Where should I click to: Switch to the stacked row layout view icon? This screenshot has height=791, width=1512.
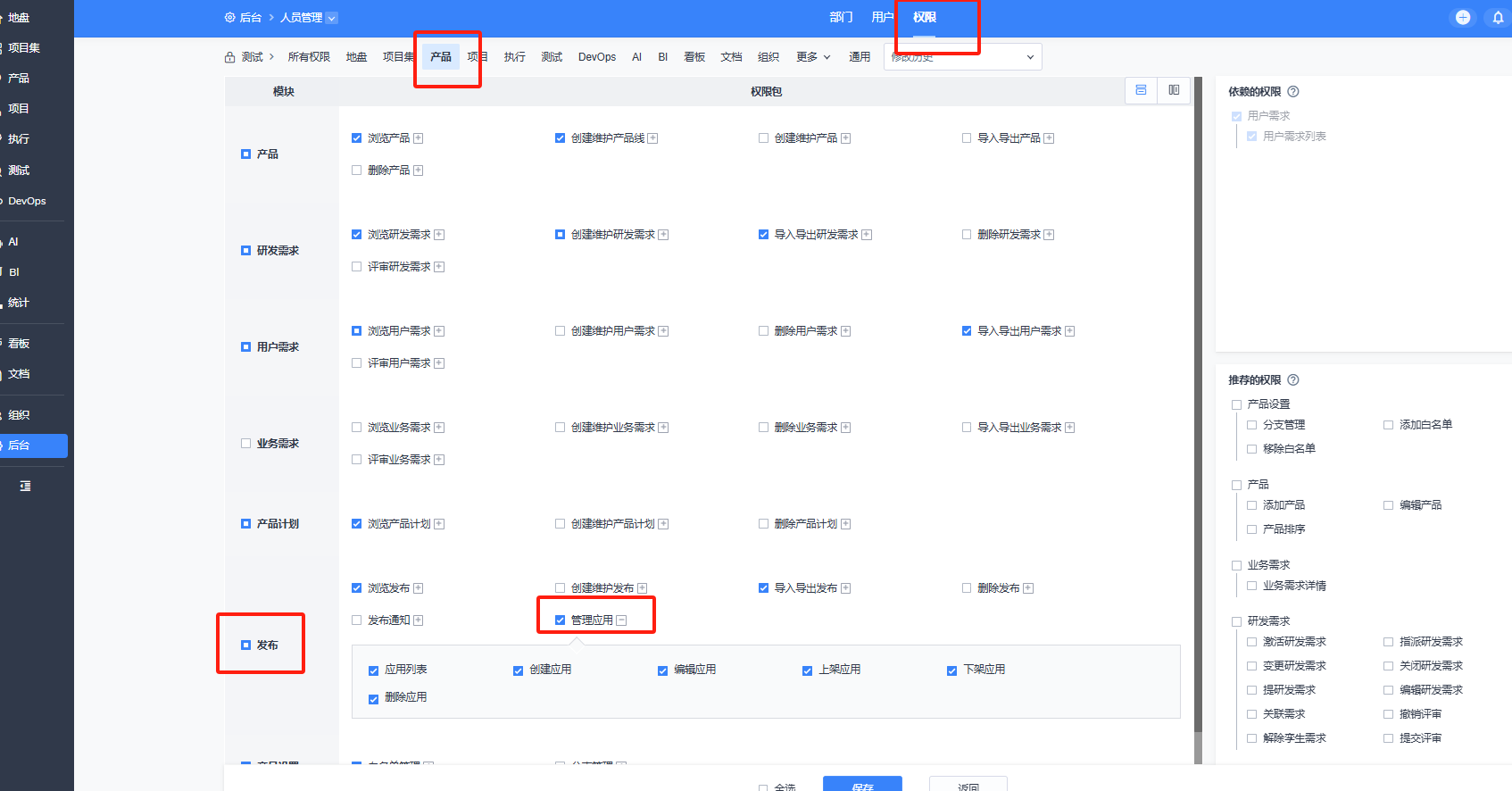pos(1141,90)
